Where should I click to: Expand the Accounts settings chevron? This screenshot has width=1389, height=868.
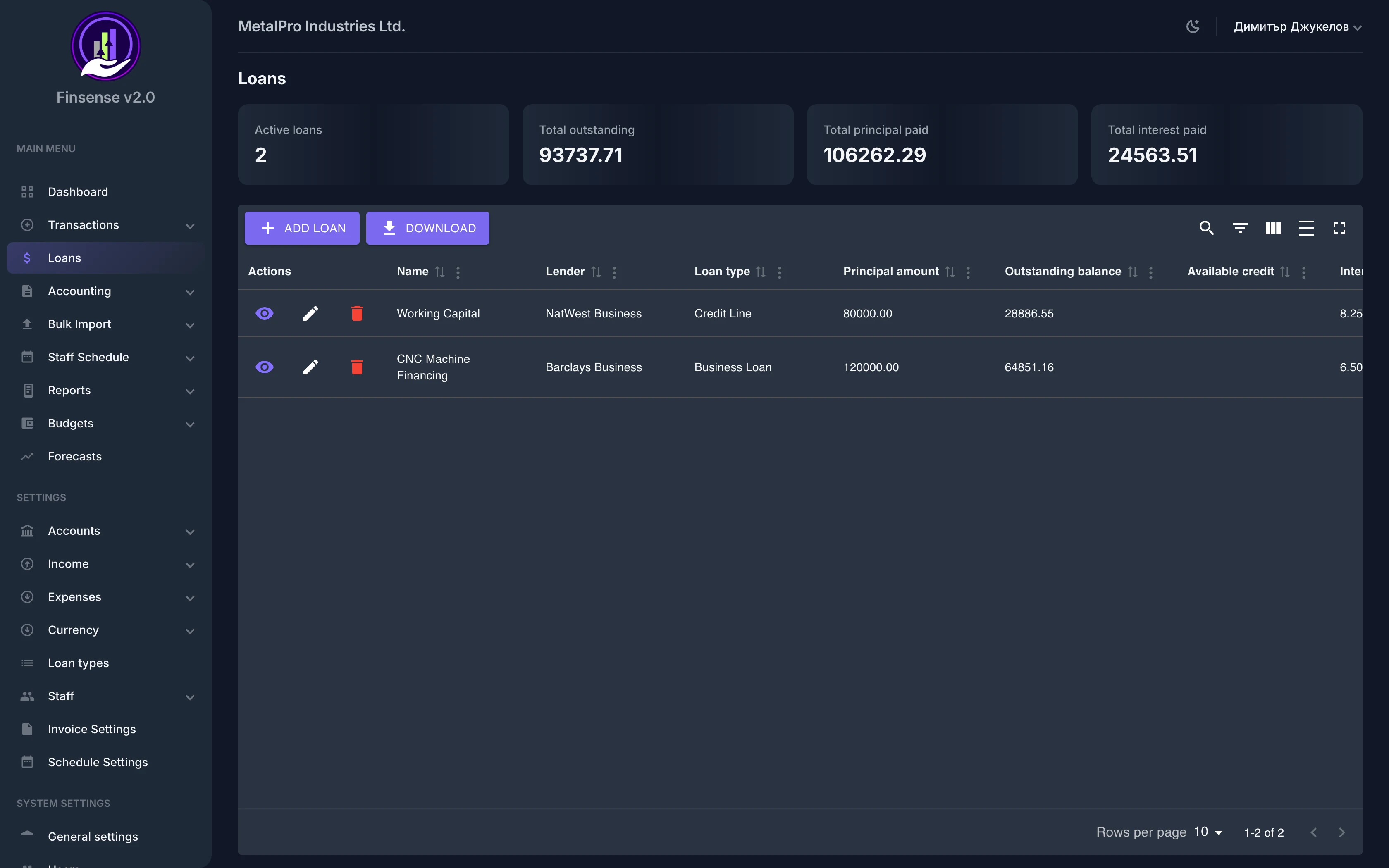190,532
